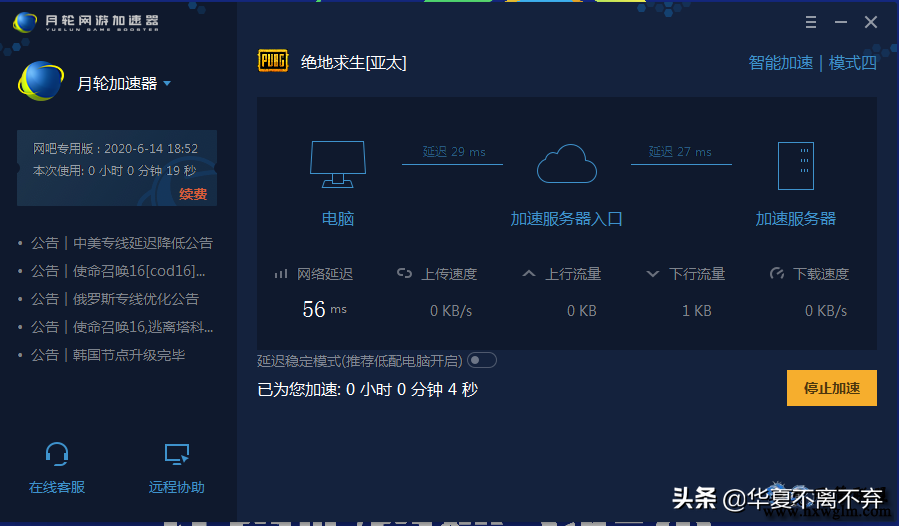Click the 网吧专用版 expiry date text
The width and height of the screenshot is (899, 526).
tap(115, 149)
